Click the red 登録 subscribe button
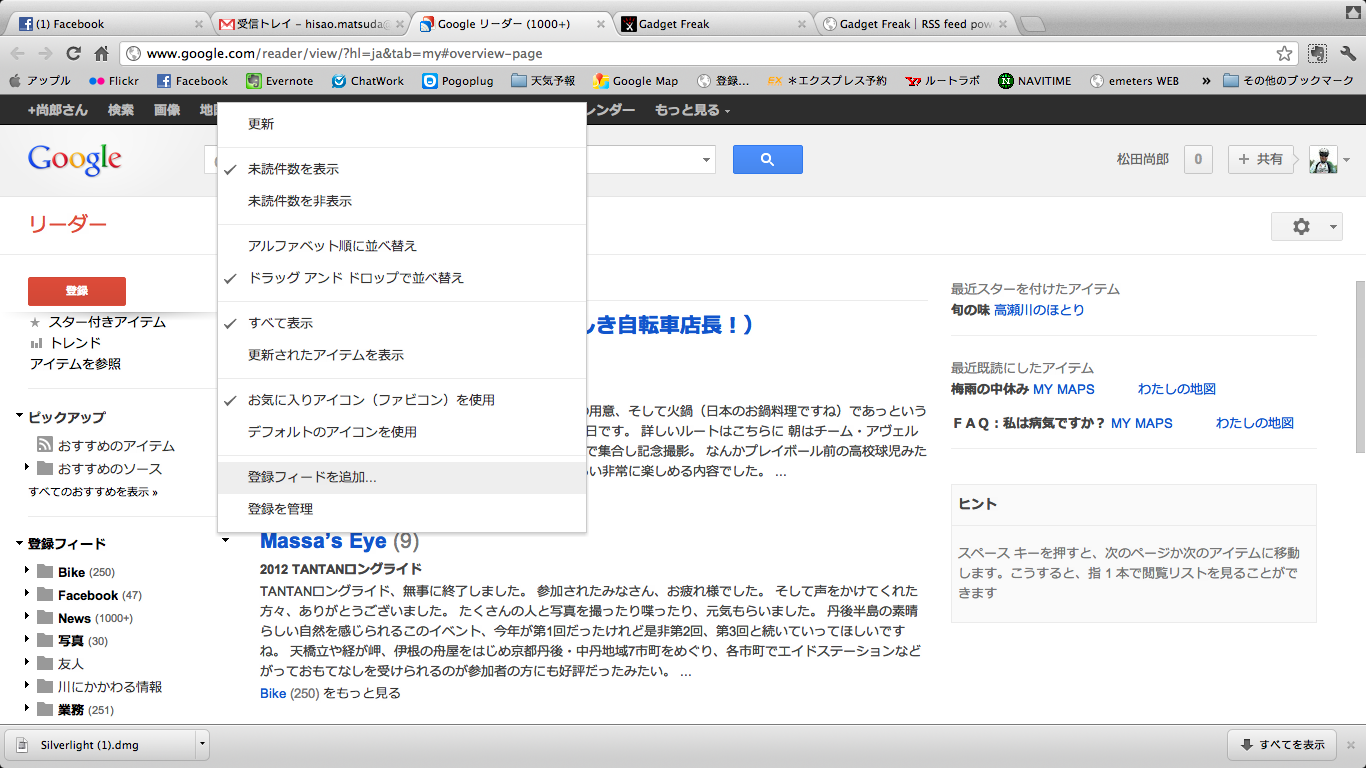The image size is (1366, 768). pyautogui.click(x=77, y=291)
